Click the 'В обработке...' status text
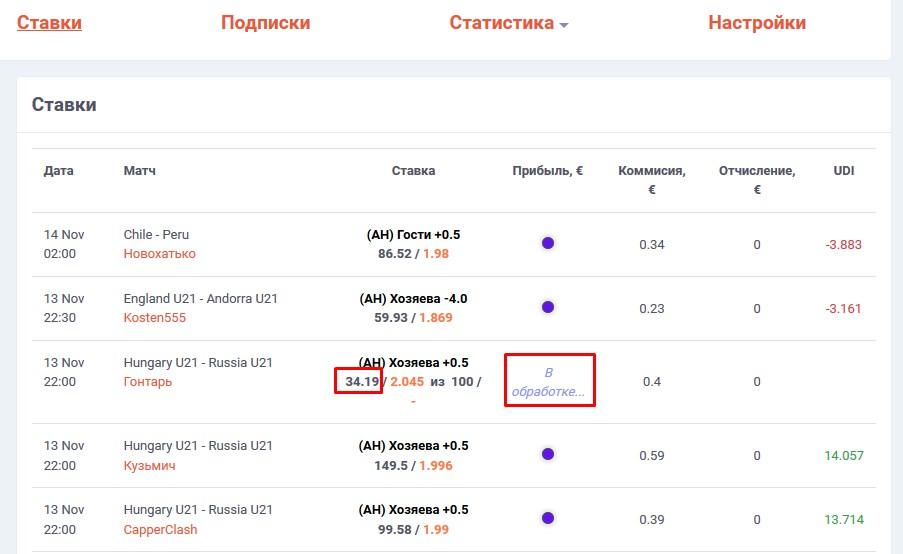Viewport: 903px width, 554px height. point(548,381)
